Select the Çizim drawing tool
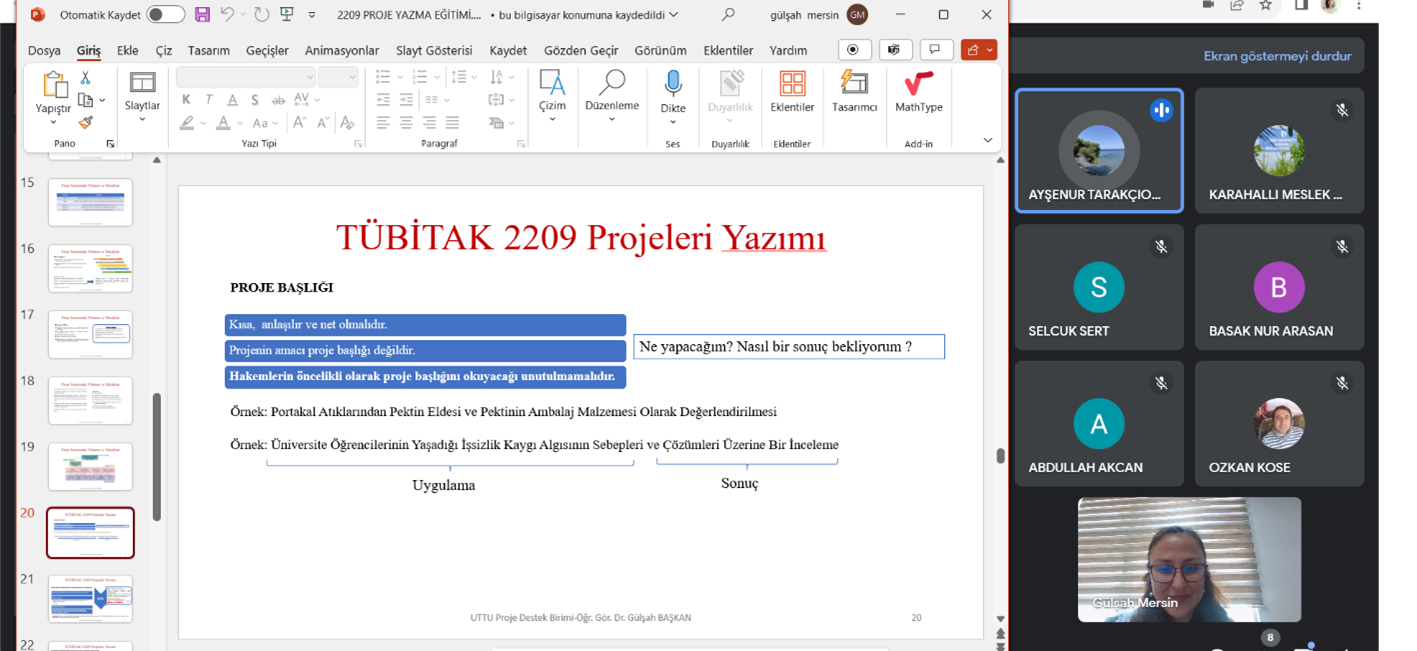 (x=552, y=95)
